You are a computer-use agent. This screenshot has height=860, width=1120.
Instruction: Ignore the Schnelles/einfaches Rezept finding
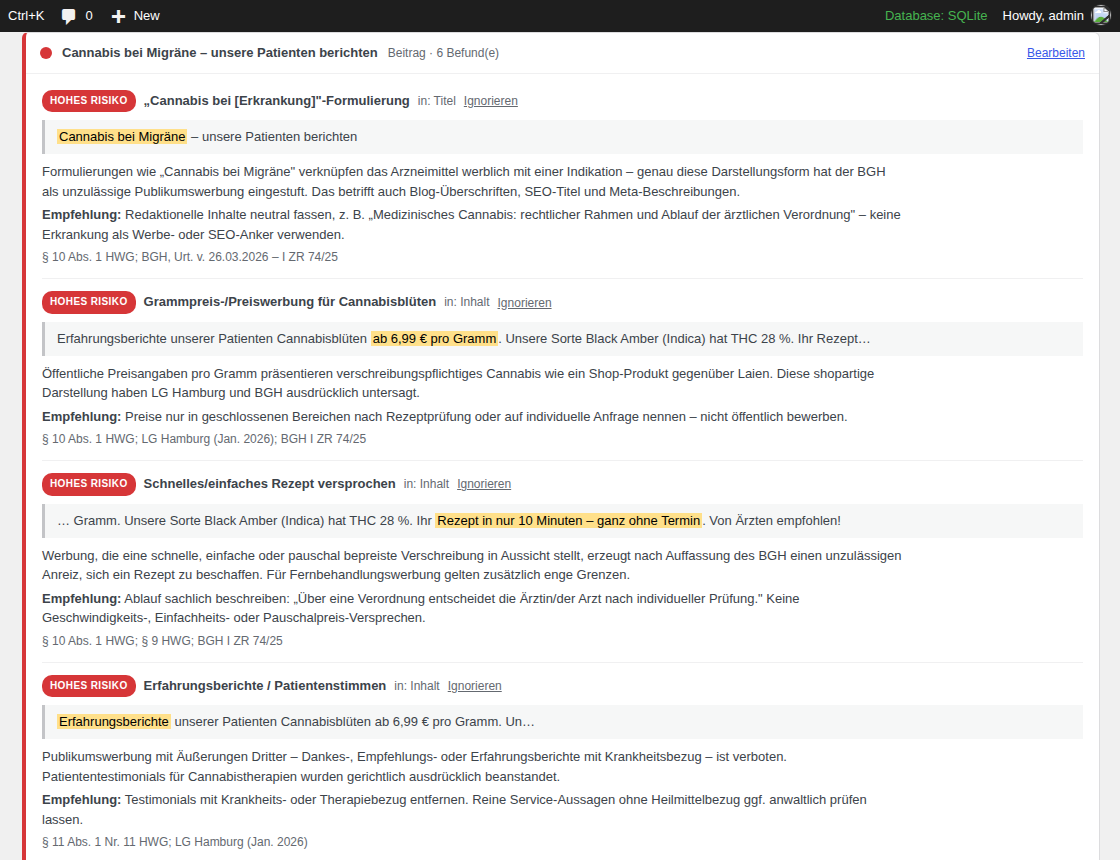(484, 484)
